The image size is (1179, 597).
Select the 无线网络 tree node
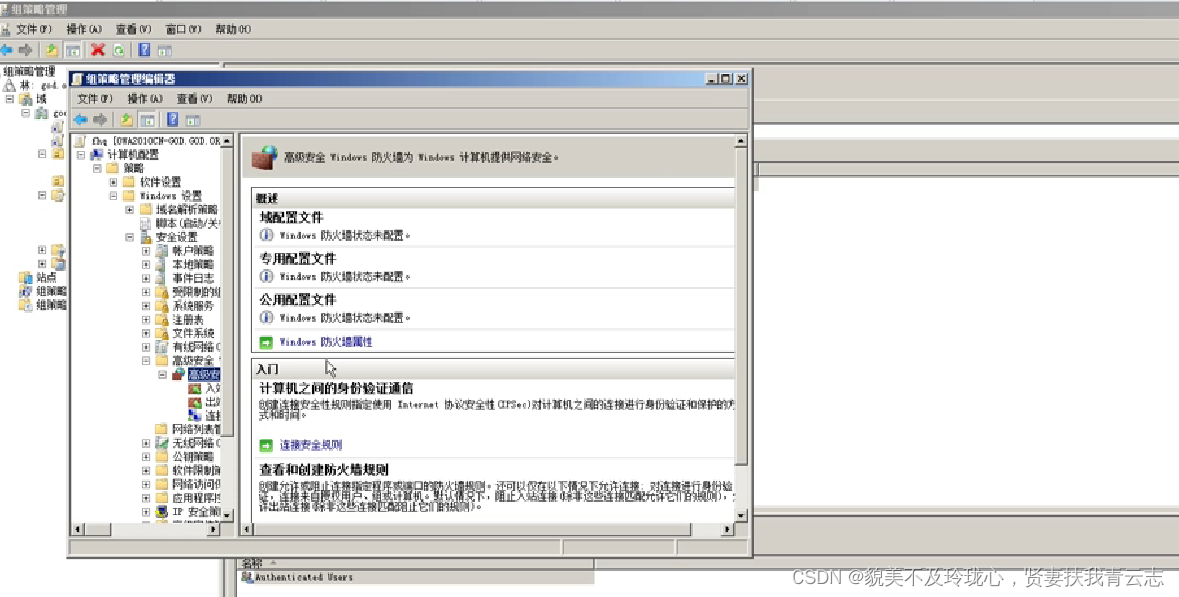(x=196, y=444)
